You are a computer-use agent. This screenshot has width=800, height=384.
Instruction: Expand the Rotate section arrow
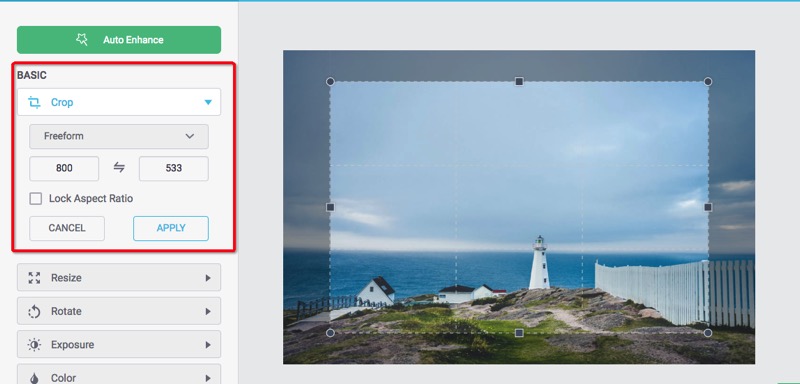pos(208,312)
